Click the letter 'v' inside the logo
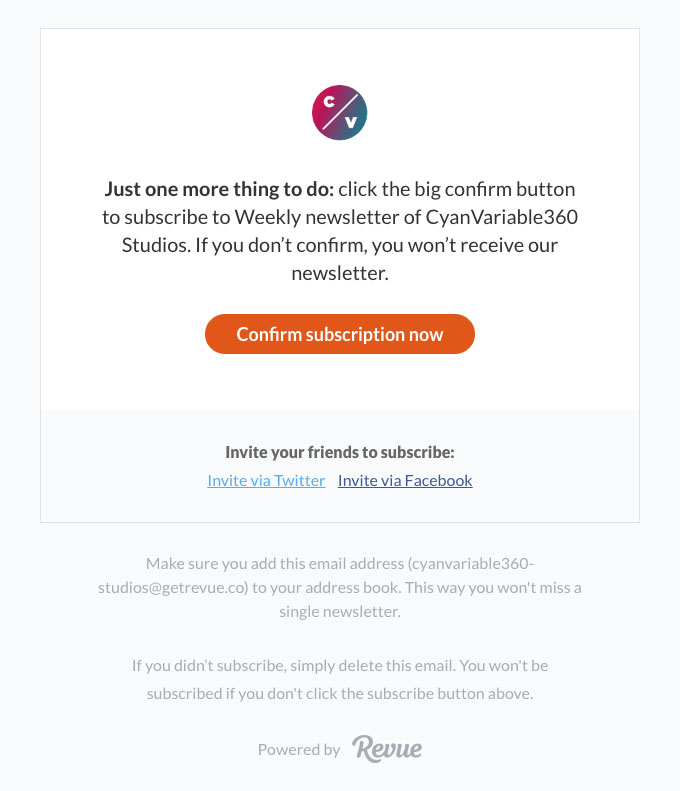 point(351,122)
